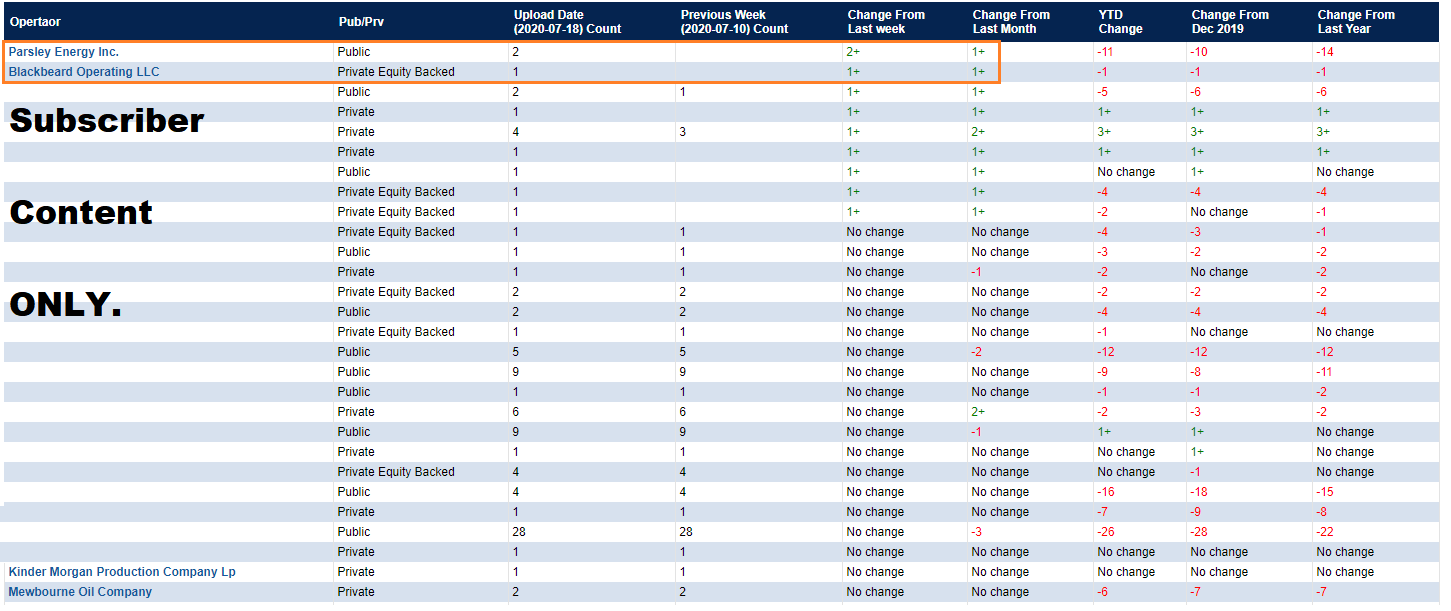The image size is (1451, 611).
Task: Click the upload count cell showing 28
Action: click(x=519, y=532)
